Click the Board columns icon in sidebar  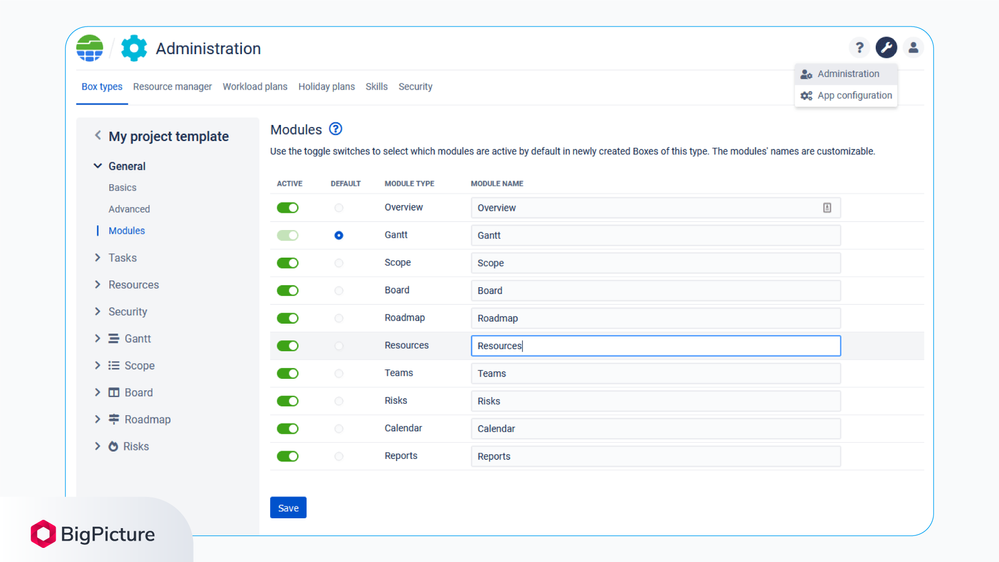coord(113,393)
